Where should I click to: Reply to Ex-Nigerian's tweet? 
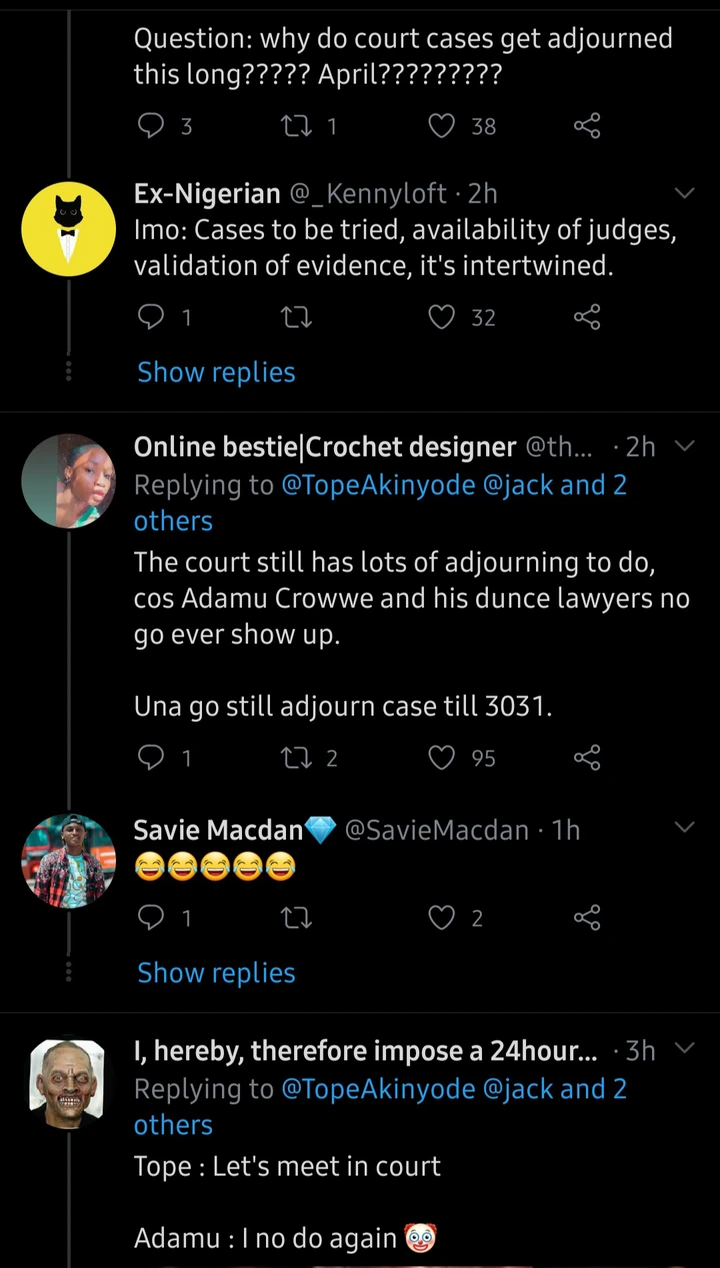pos(151,317)
